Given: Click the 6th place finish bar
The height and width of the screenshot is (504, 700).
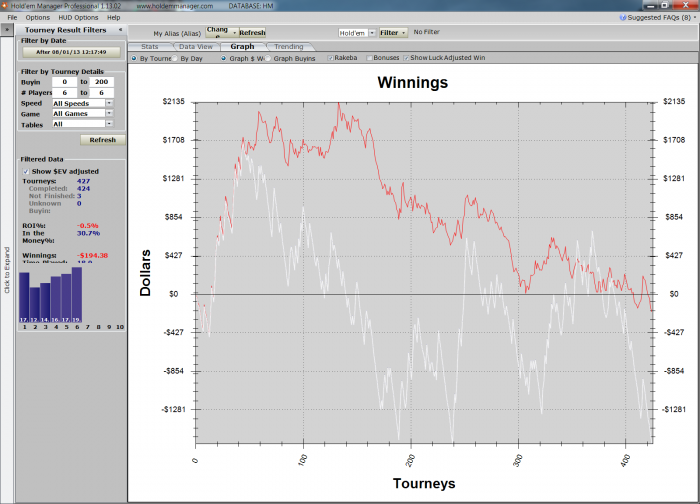Looking at the screenshot, I should (77, 295).
